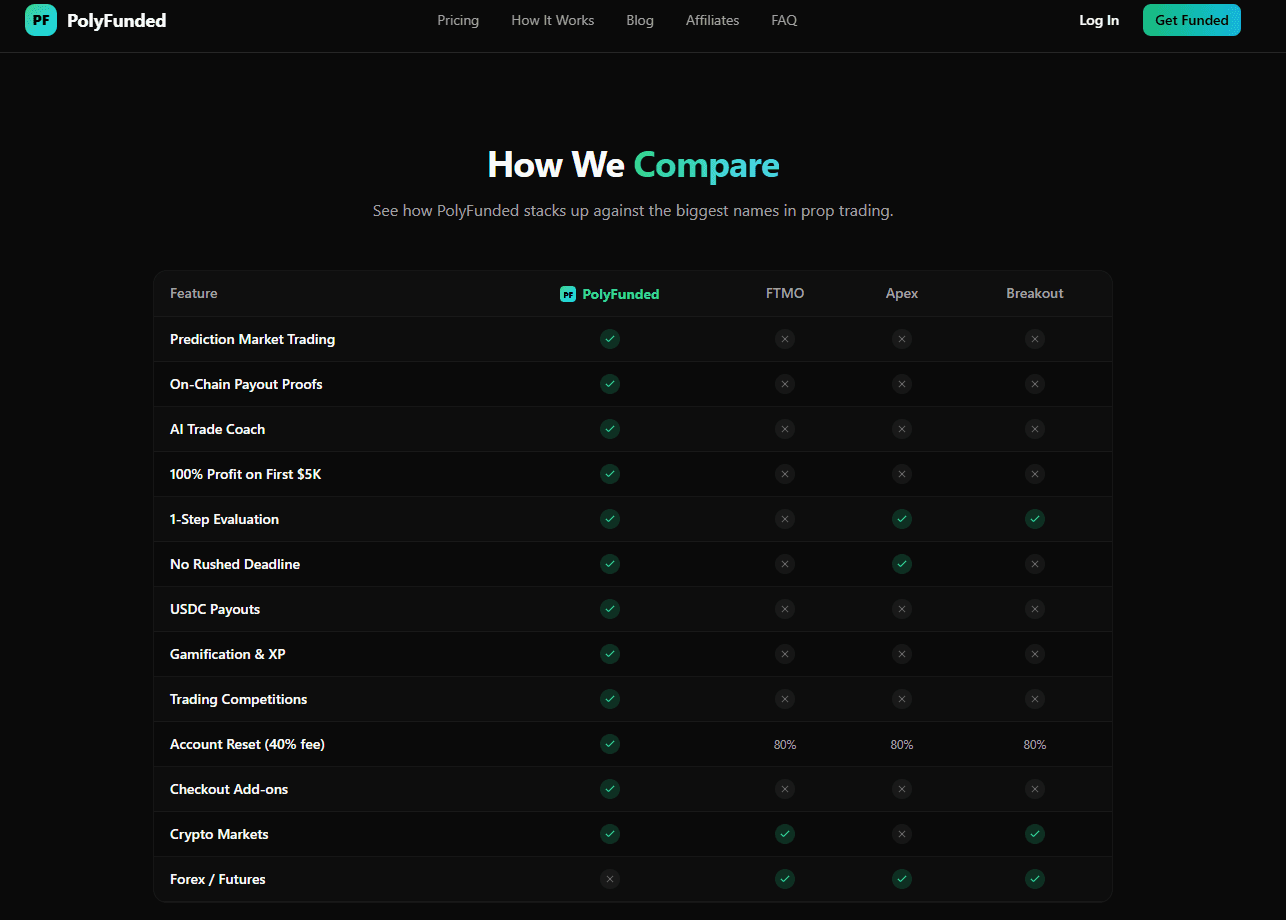Toggle PolyFunded's On-Chain Payout Proofs check
Image resolution: width=1286 pixels, height=920 pixels.
[610, 384]
